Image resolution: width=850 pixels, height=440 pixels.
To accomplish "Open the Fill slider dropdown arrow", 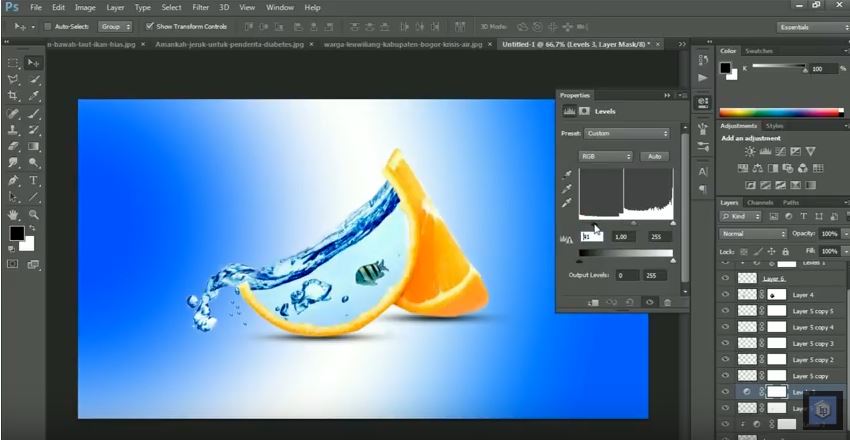I will [846, 251].
